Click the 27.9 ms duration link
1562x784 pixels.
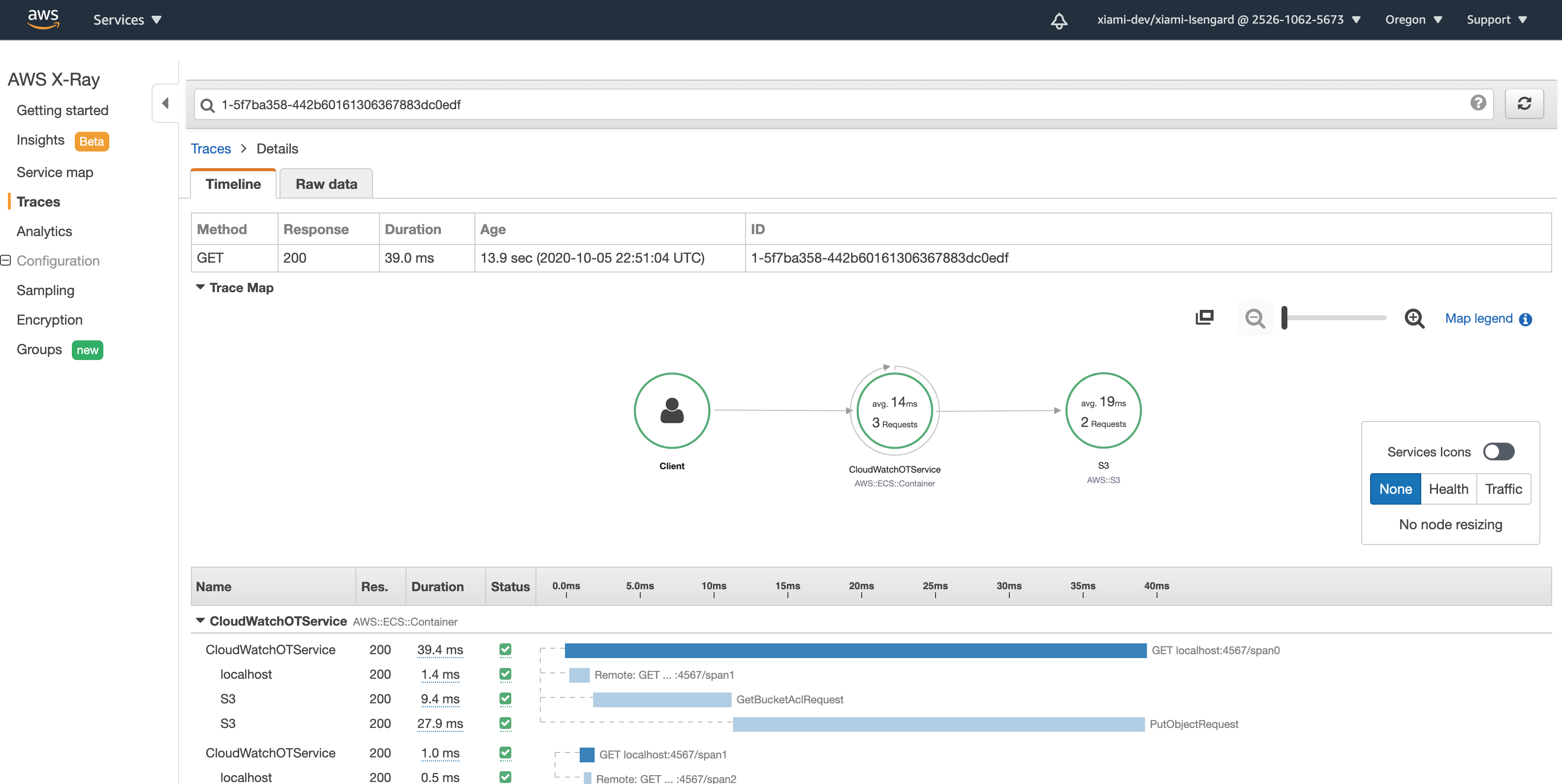point(439,724)
